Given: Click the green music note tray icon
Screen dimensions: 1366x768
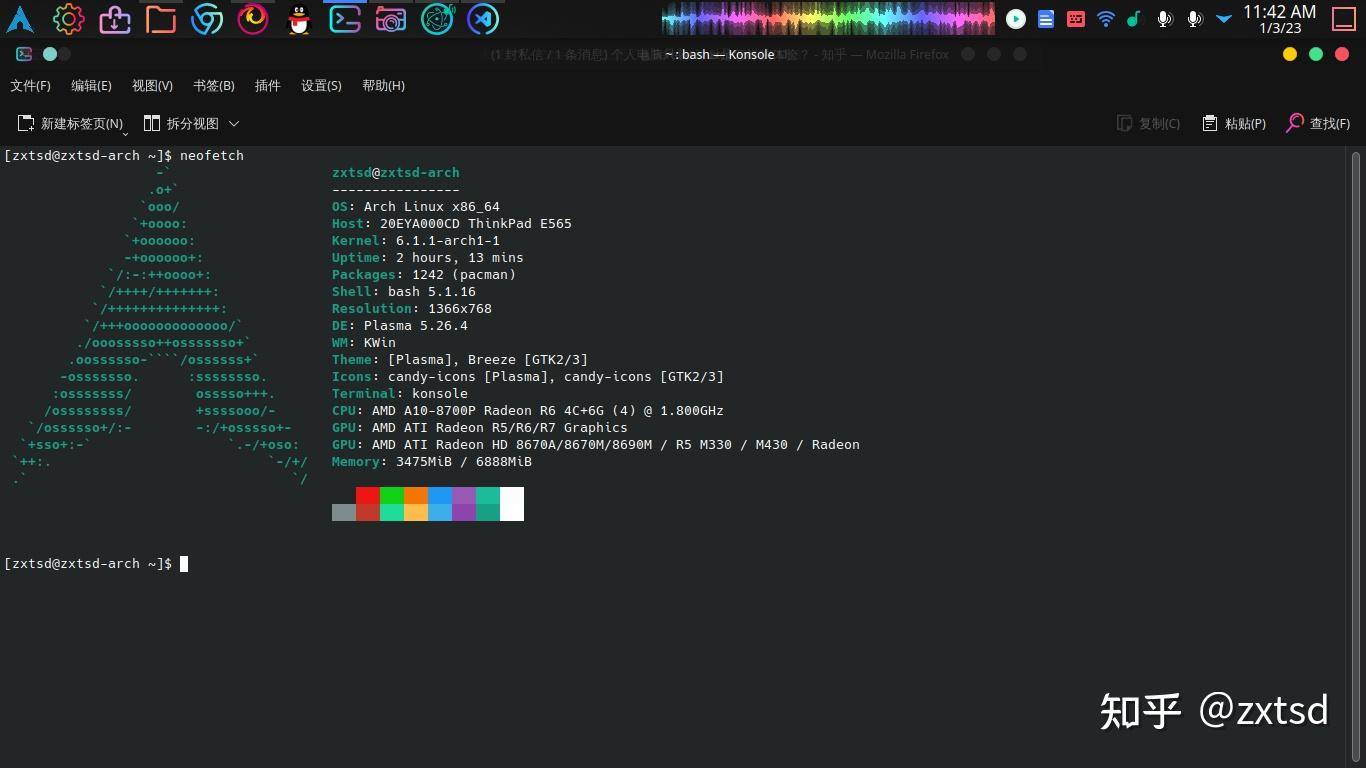Looking at the screenshot, I should tap(1133, 18).
